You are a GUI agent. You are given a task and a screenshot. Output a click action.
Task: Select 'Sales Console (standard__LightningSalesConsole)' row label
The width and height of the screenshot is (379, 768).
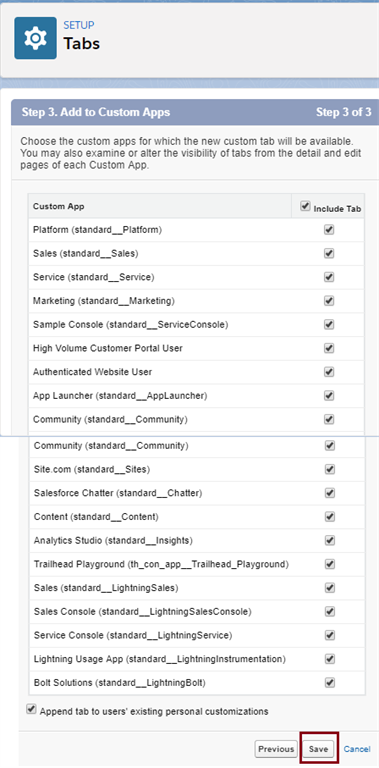[x=142, y=611]
